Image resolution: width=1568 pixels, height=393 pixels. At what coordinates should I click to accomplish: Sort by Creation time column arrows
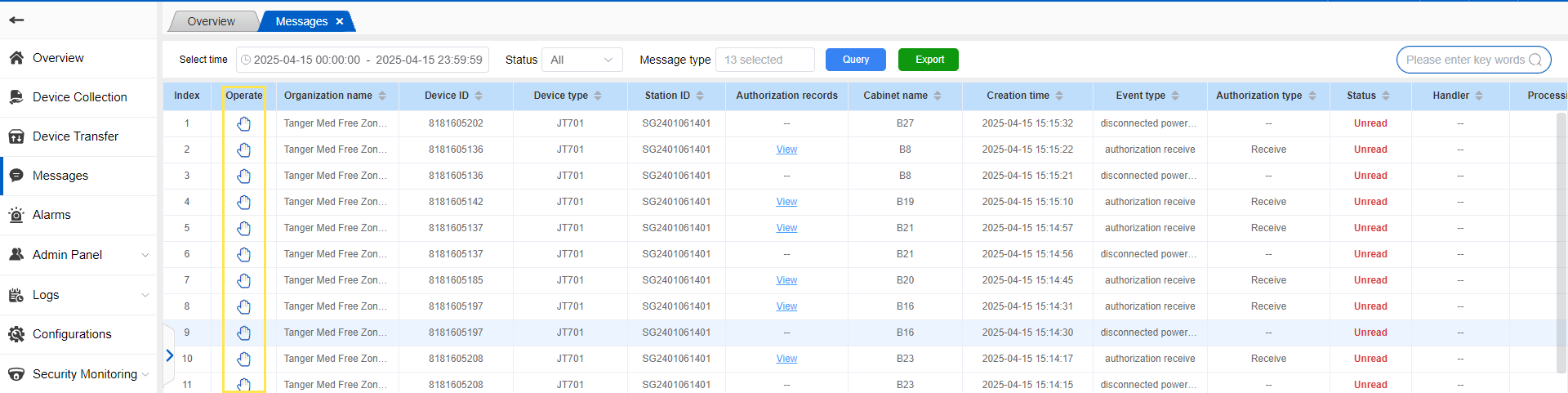click(x=1059, y=96)
